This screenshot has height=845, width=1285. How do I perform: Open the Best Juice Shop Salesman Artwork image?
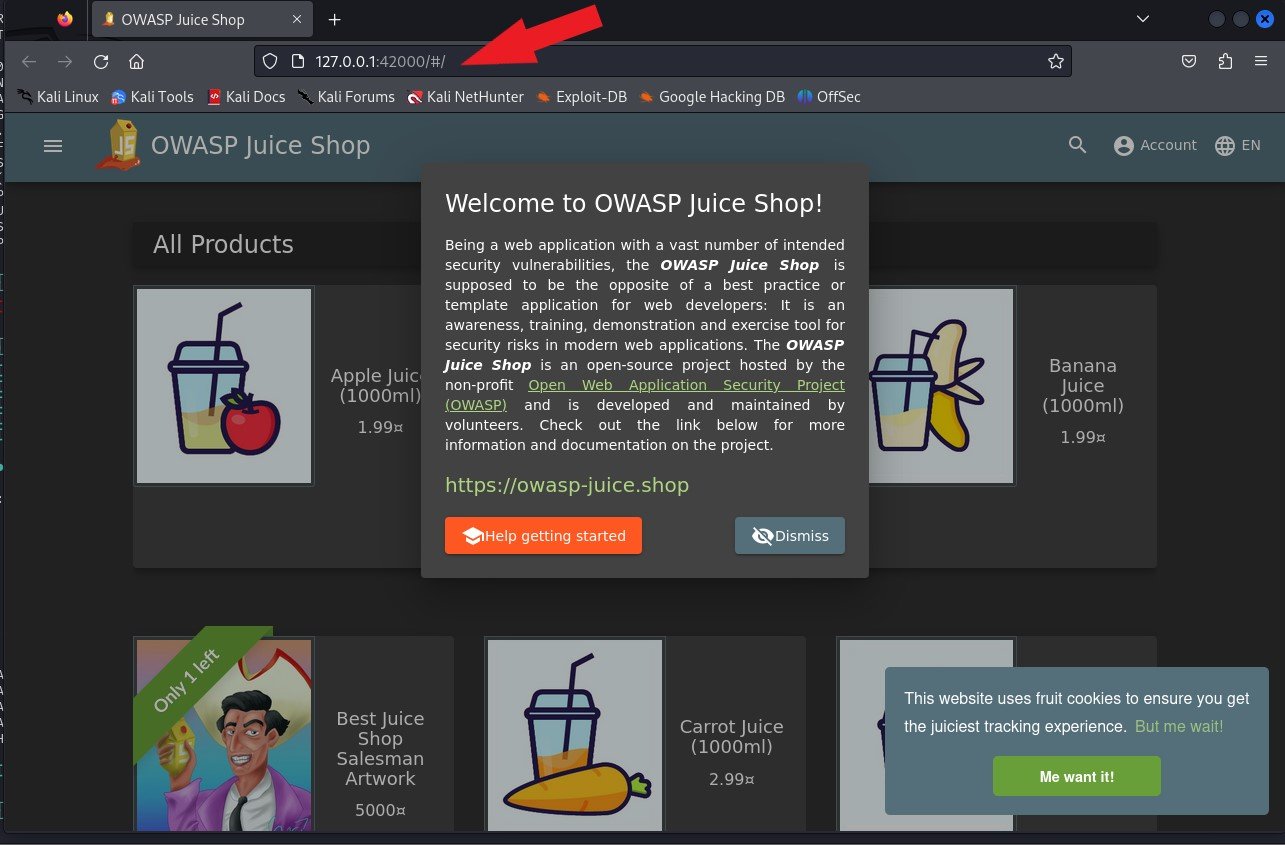224,735
